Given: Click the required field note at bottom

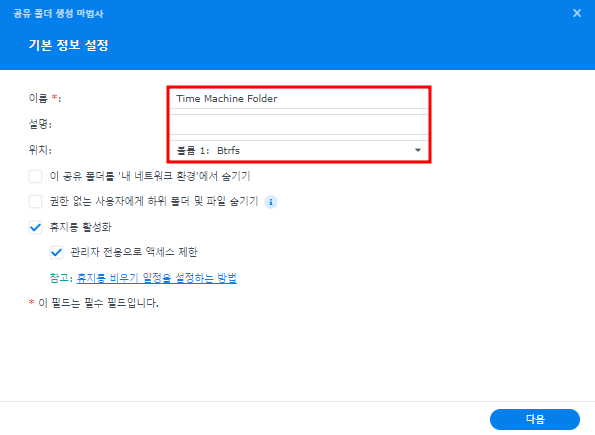Looking at the screenshot, I should pyautogui.click(x=94, y=303).
